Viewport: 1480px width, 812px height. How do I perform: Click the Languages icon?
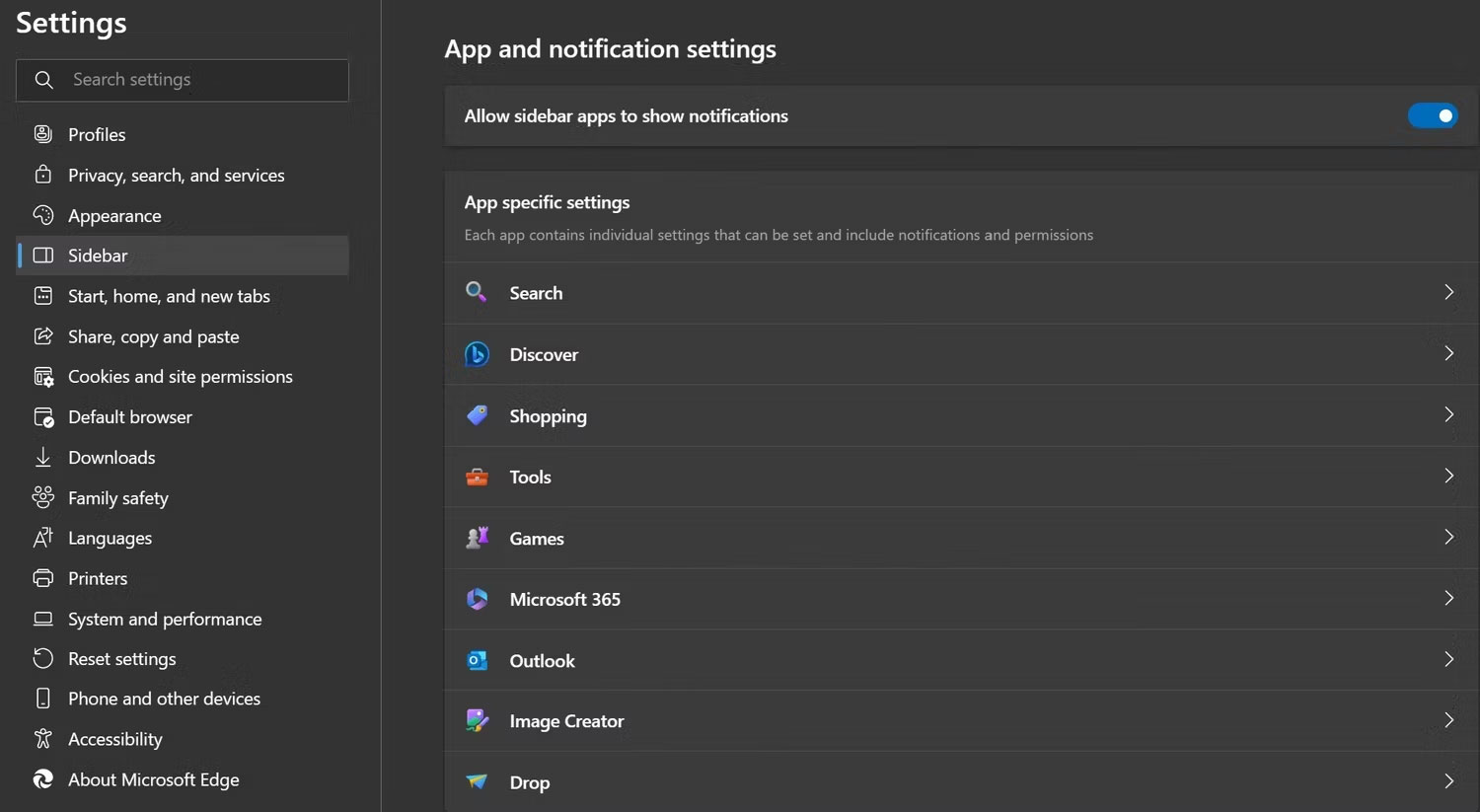[43, 538]
